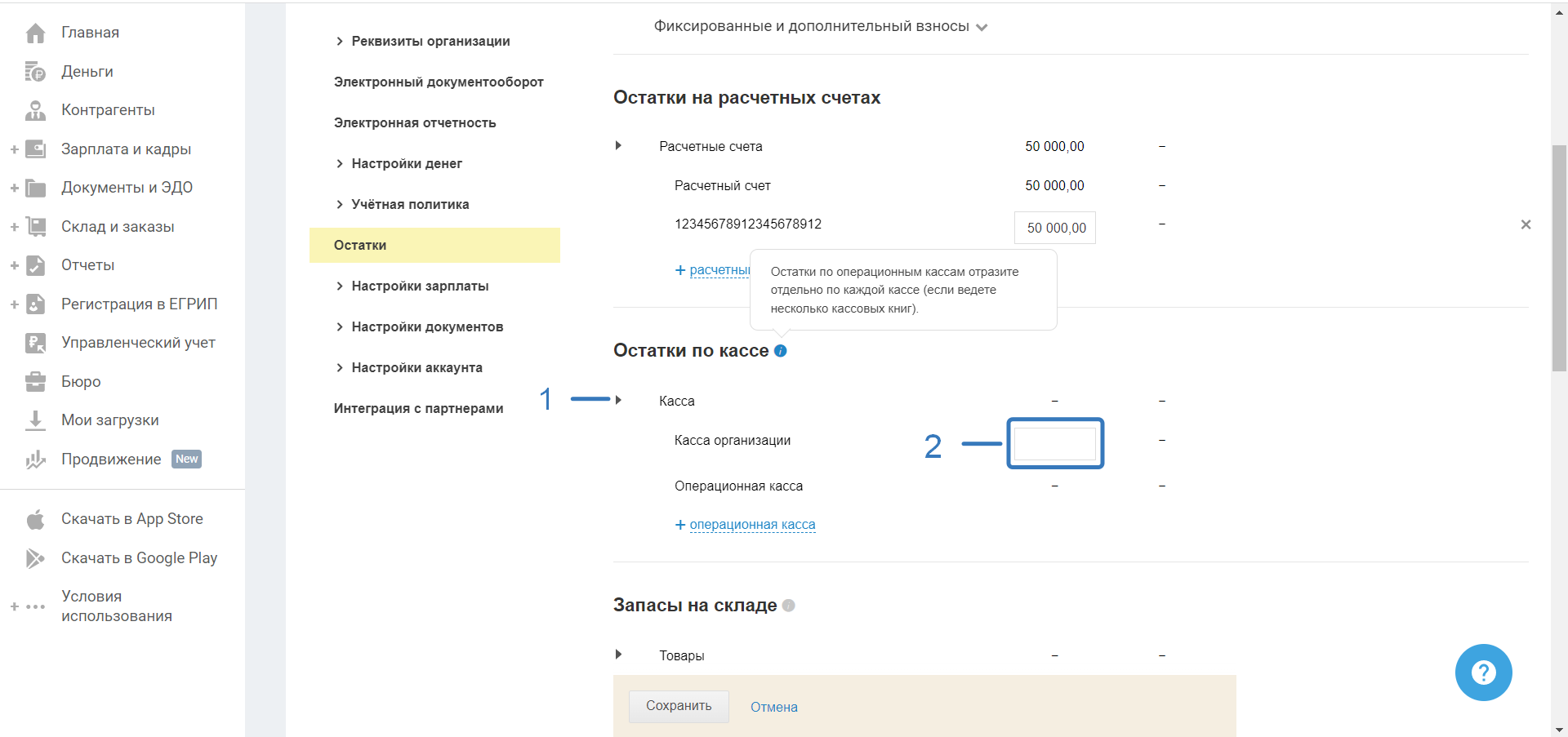The width and height of the screenshot is (1568, 737).
Task: Click the Бюро briefcase icon
Action: tap(35, 381)
